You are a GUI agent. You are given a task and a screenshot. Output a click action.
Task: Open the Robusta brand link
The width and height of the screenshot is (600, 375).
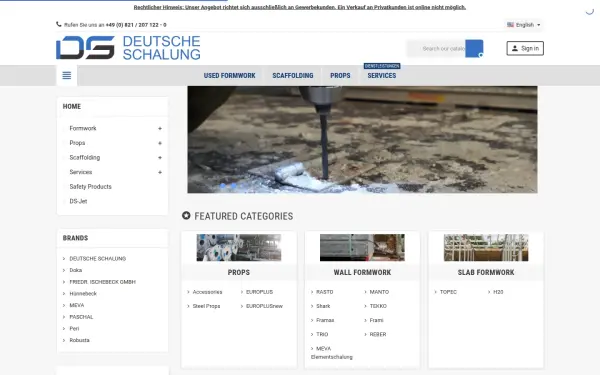[79, 340]
